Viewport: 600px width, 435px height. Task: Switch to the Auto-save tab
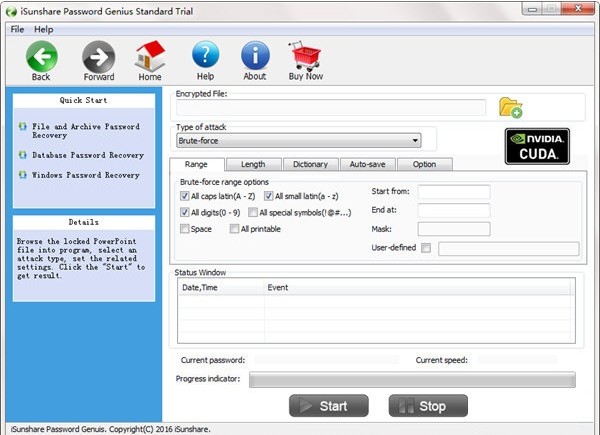[x=367, y=165]
